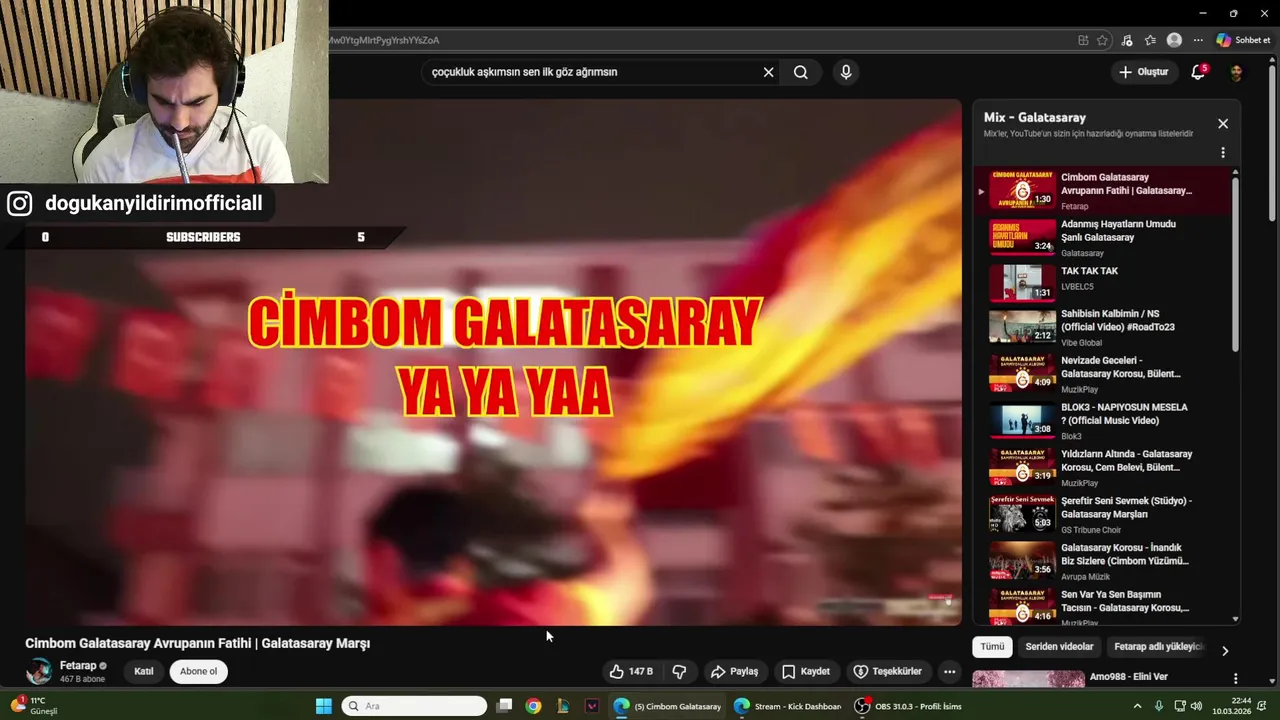Screen dimensions: 1280x720
Task: Click the Windows taskbar search box
Action: click(414, 706)
